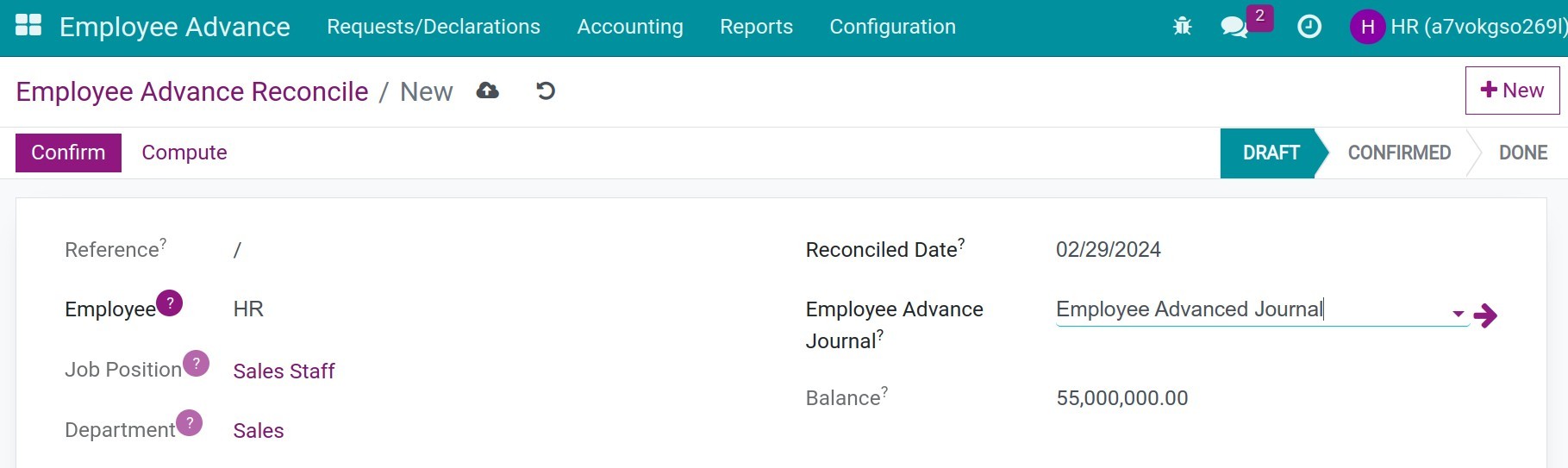Open journal record via arrow link icon
Image resolution: width=1568 pixels, height=468 pixels.
(1485, 315)
